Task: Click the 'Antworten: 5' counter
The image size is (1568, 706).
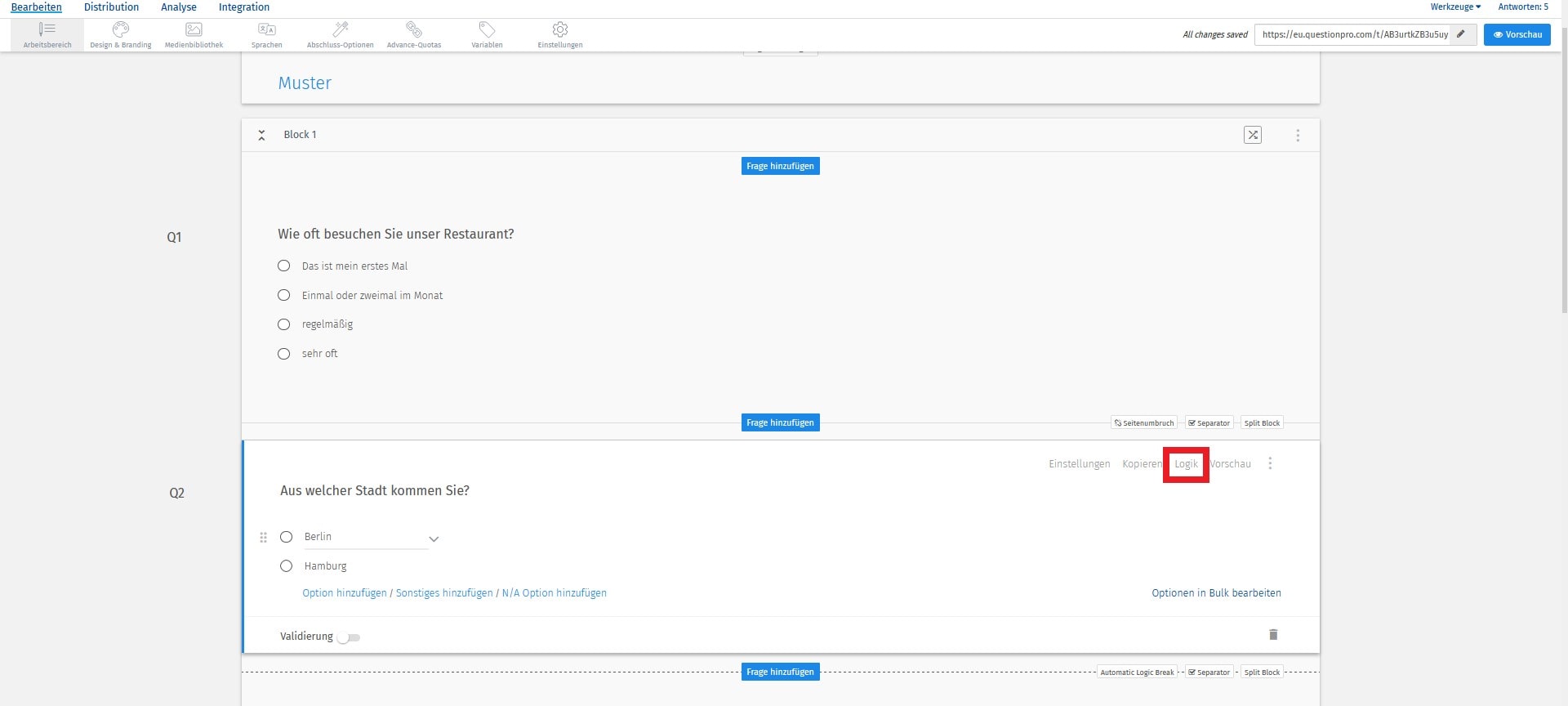Action: 1523,7
